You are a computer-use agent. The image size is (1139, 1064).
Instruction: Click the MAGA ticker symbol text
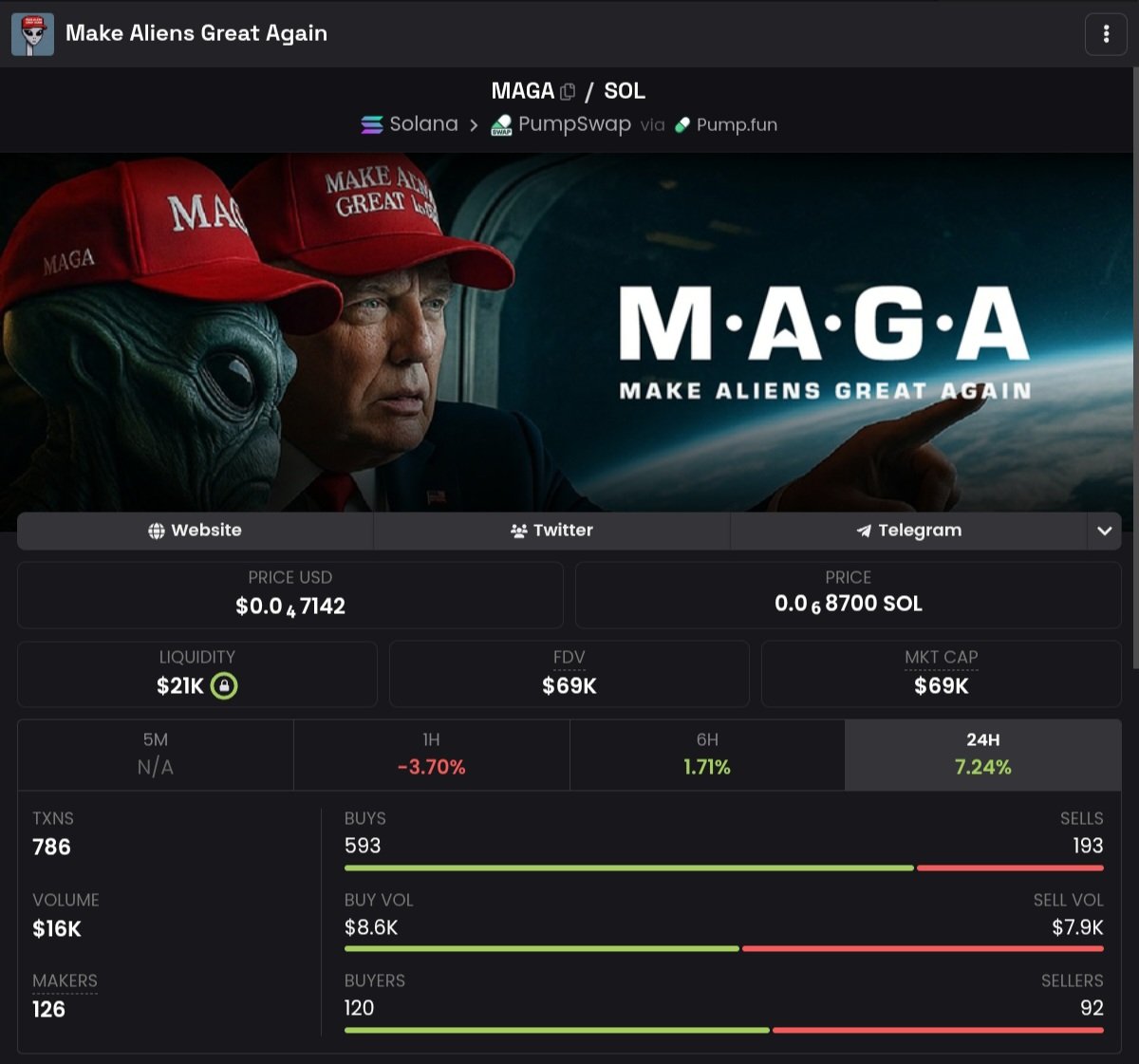click(x=523, y=91)
